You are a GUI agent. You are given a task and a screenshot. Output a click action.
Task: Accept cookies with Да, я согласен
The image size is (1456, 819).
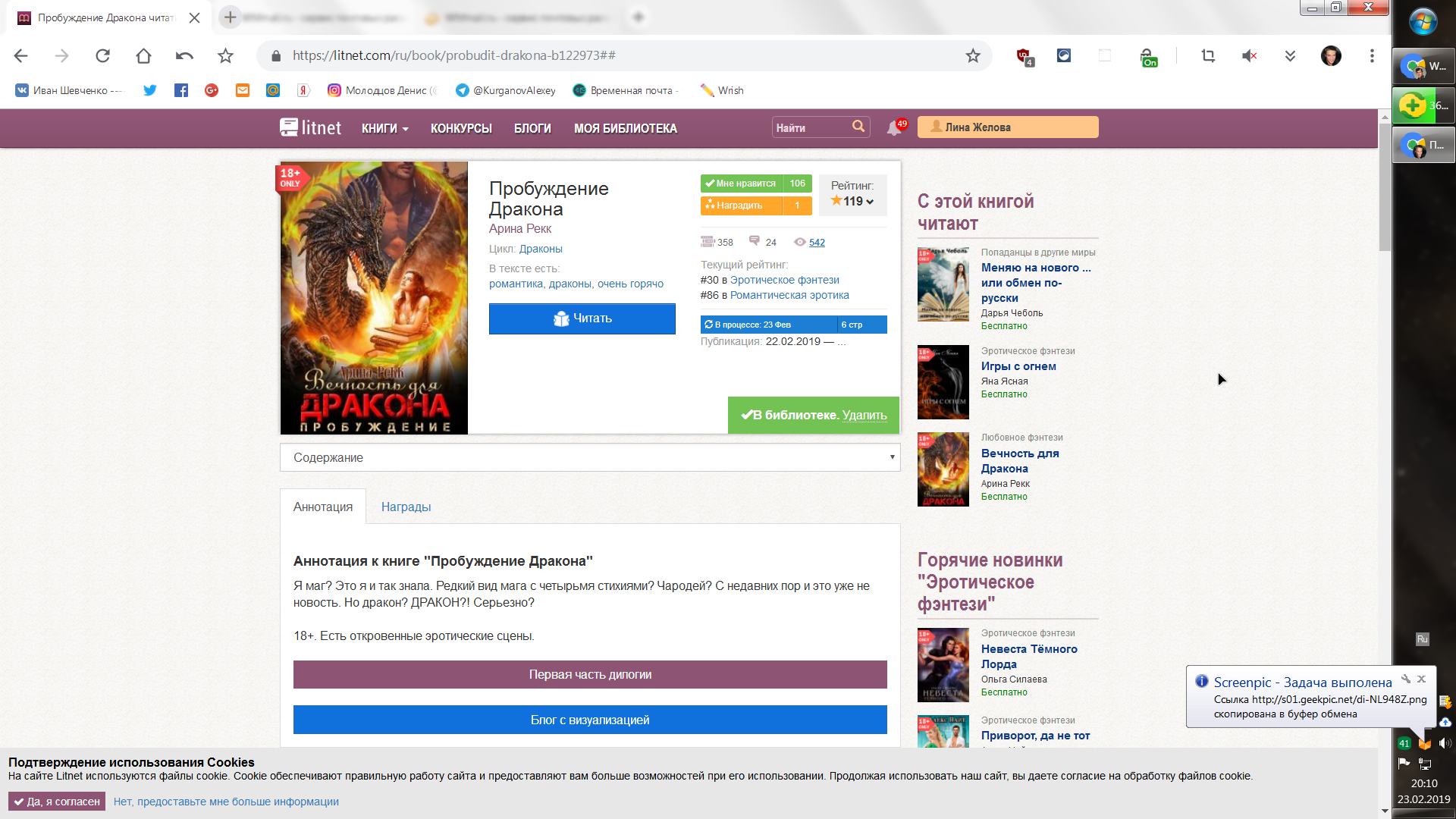[x=57, y=802]
